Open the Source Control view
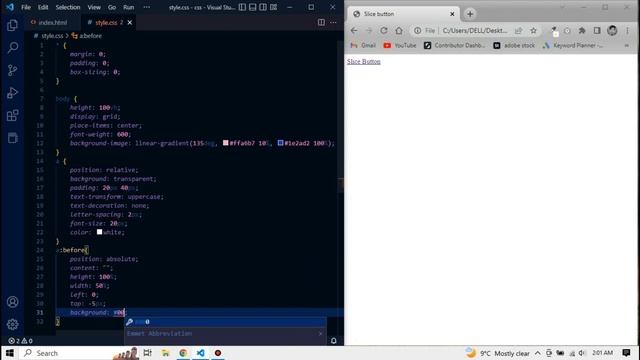Screen dimensions: 640x360 click(12, 70)
